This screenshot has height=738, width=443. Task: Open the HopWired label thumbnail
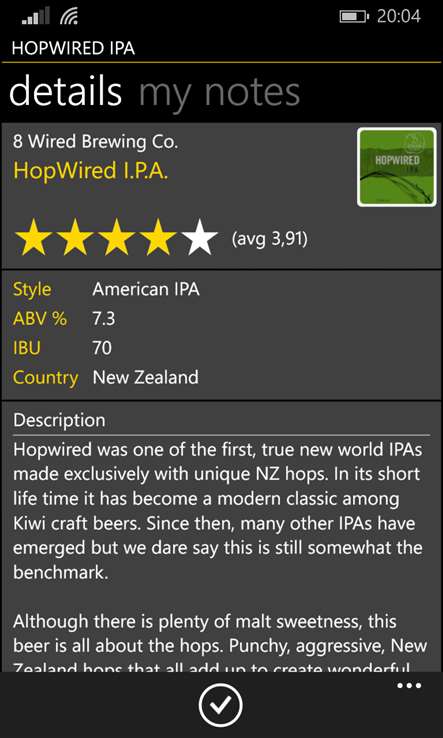pyautogui.click(x=396, y=167)
